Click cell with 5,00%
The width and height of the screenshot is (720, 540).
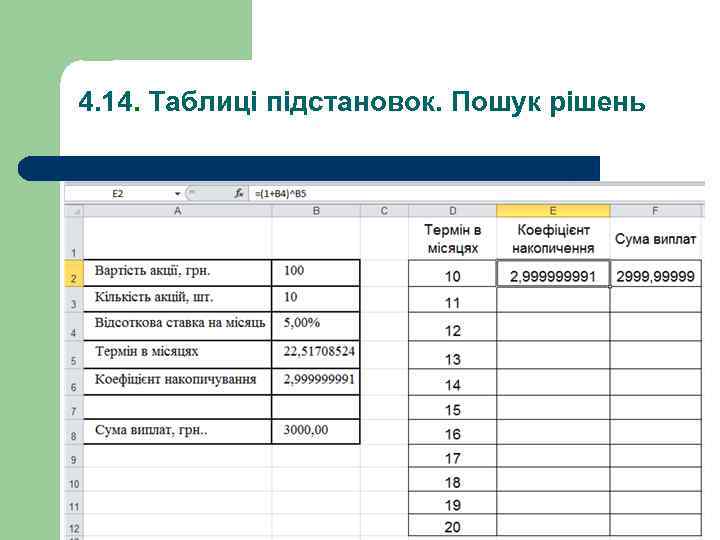[x=316, y=326]
